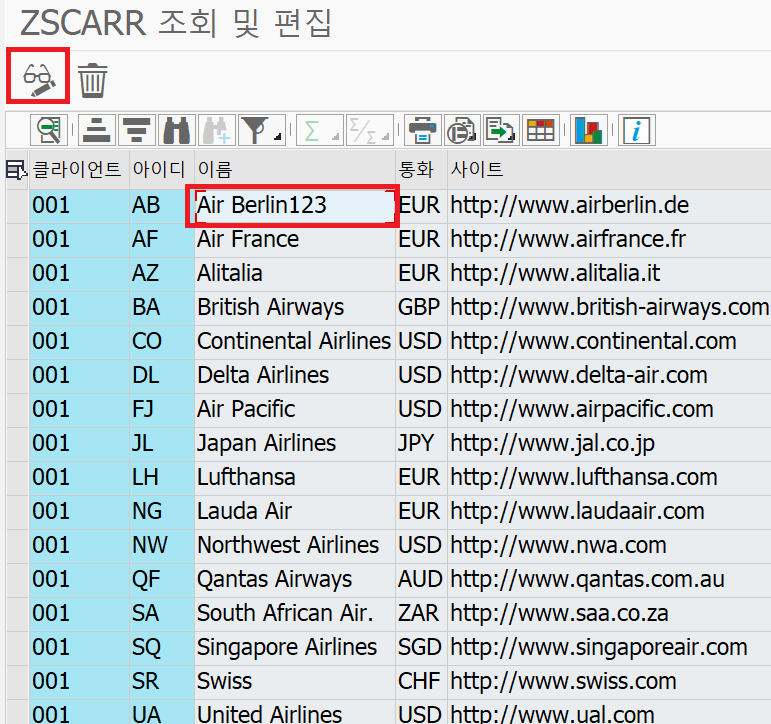
Task: Click the Air Pacific cell
Action: pos(295,409)
